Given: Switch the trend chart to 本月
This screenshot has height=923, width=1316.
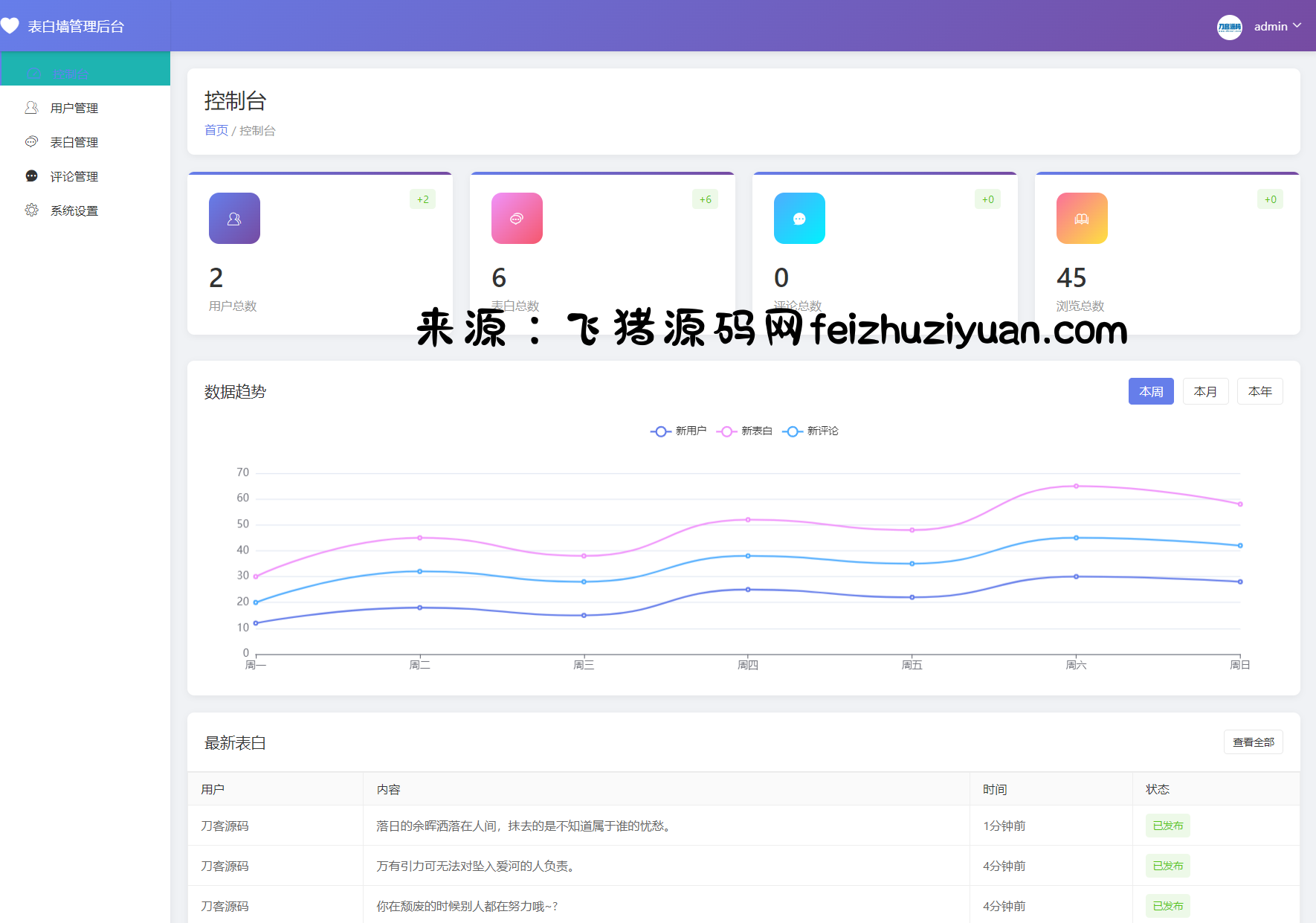Looking at the screenshot, I should click(1205, 392).
